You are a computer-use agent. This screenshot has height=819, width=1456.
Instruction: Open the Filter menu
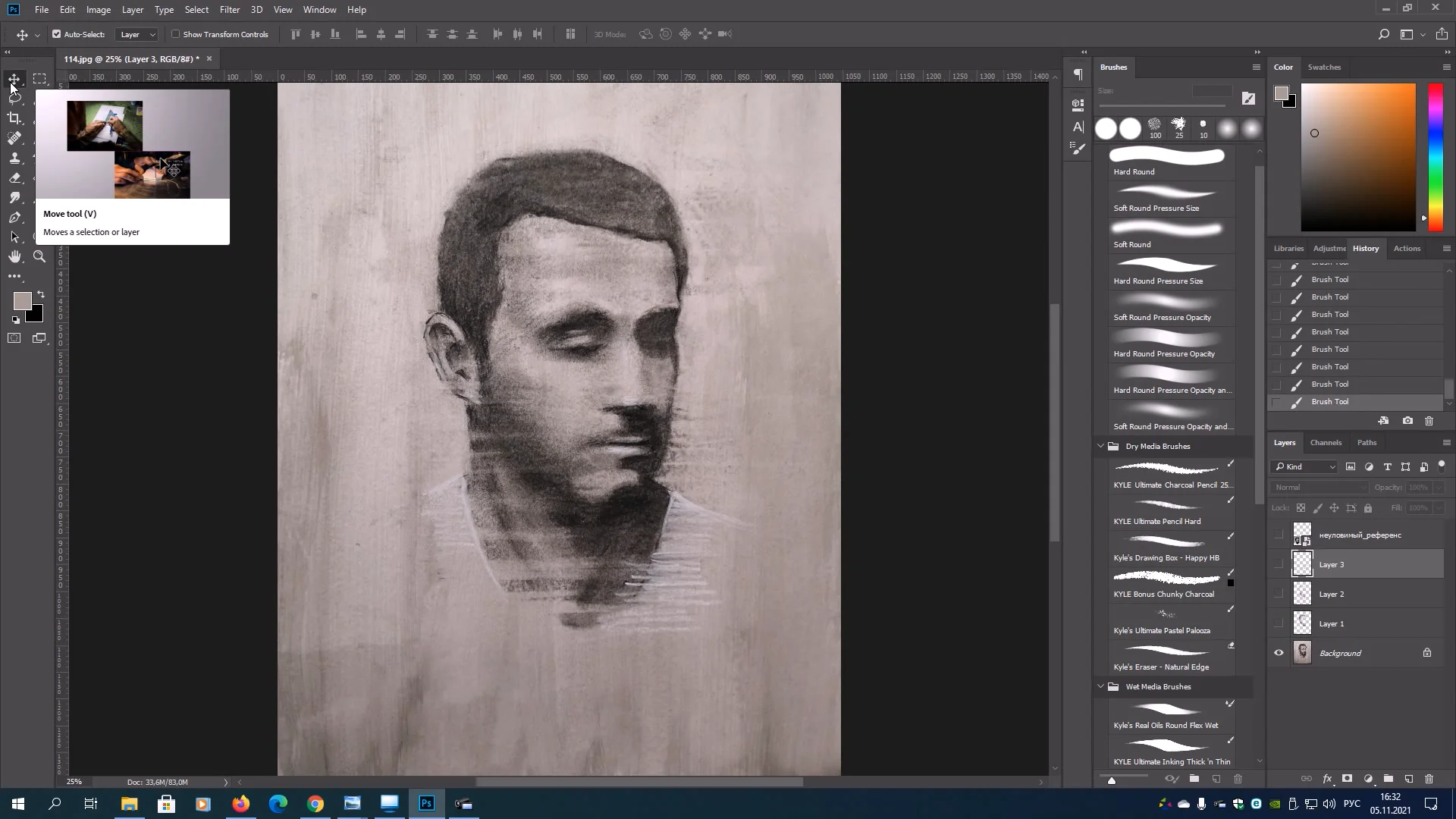(229, 10)
